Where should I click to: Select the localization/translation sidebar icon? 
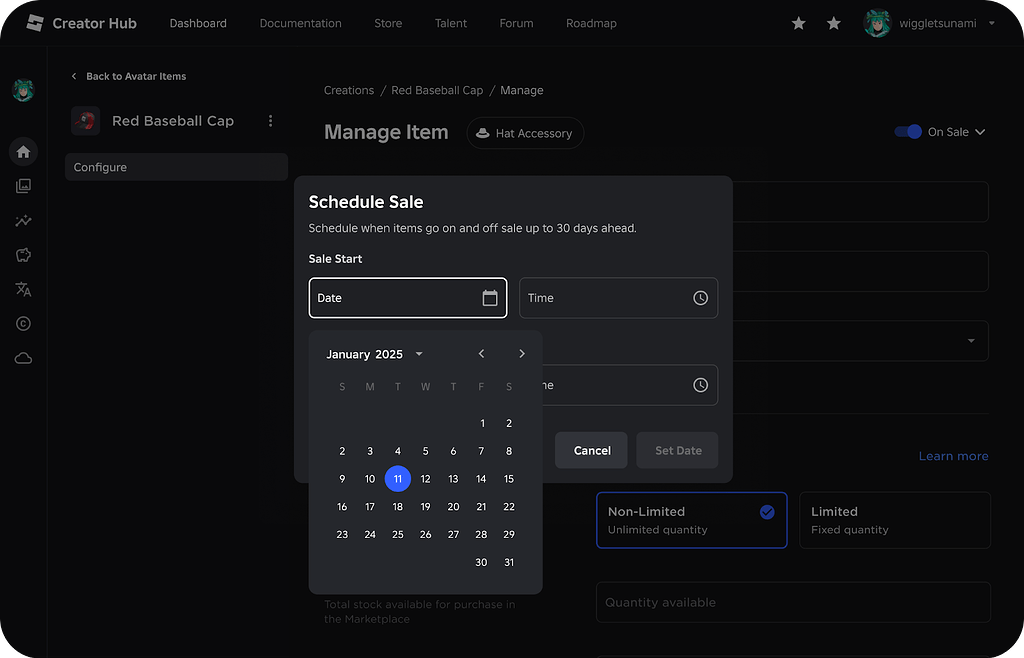22,289
